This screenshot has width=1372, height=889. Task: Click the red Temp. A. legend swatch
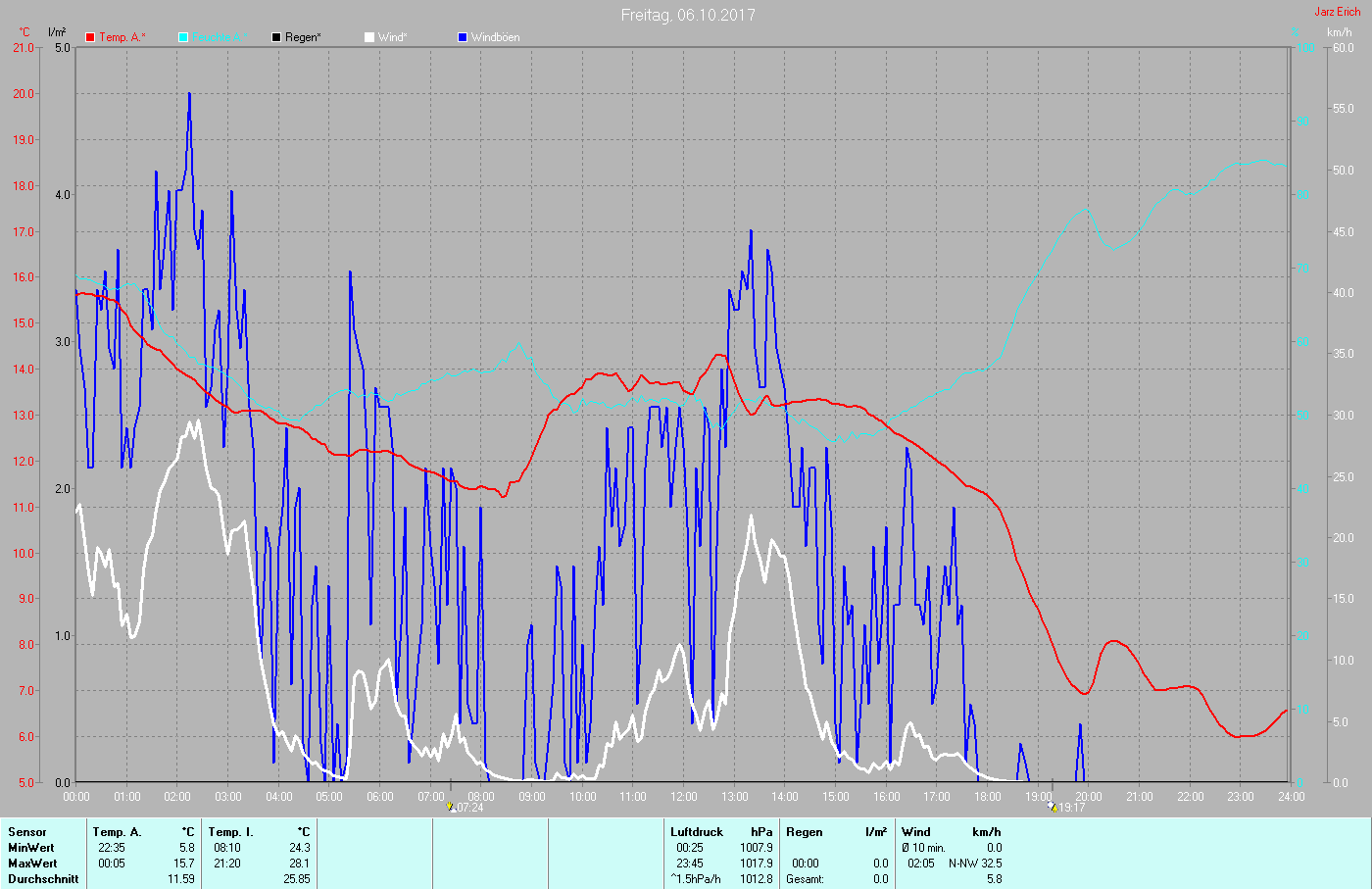pos(90,37)
